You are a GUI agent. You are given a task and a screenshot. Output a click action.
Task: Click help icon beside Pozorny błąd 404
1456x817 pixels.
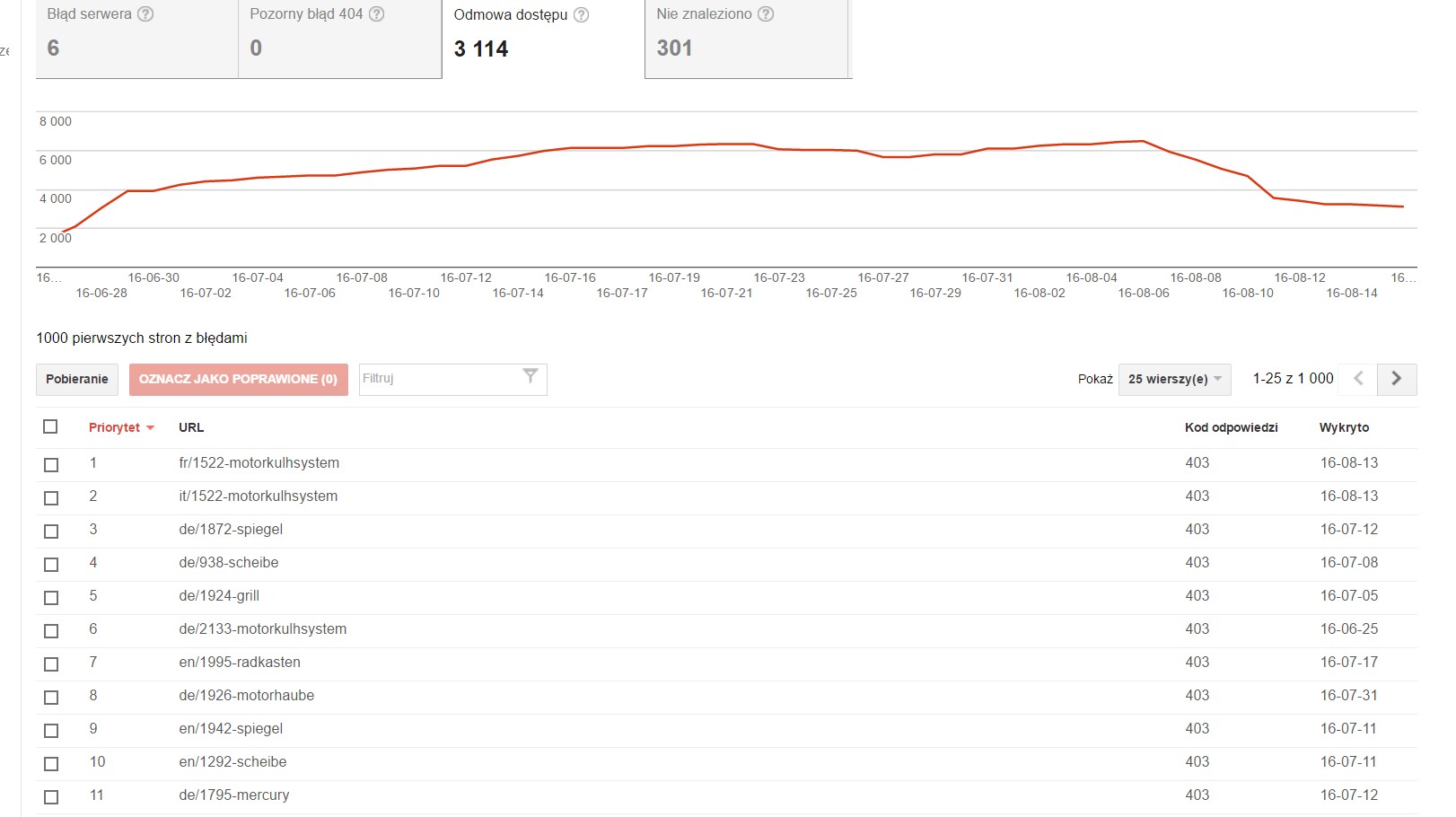tap(377, 14)
